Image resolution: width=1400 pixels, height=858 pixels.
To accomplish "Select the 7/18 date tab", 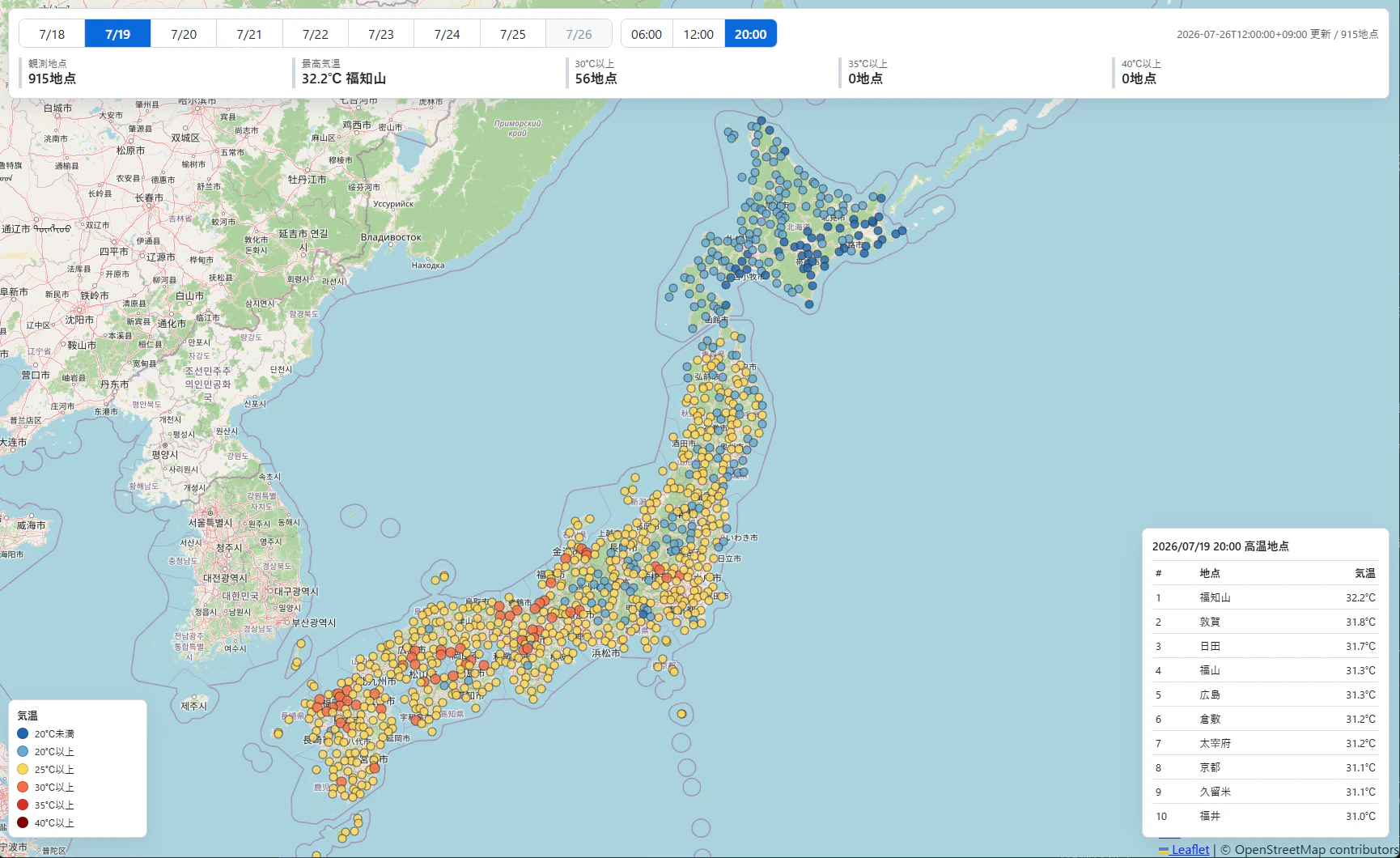I will click(x=52, y=34).
